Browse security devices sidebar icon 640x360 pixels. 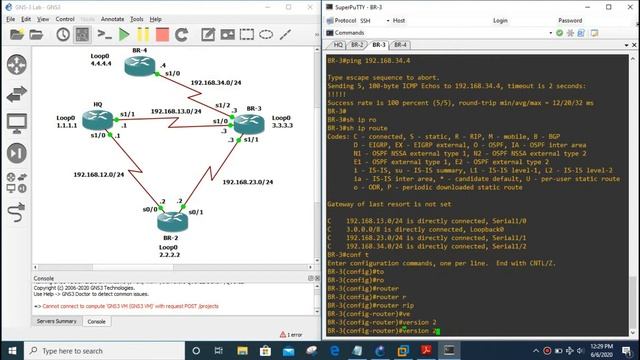(17, 153)
